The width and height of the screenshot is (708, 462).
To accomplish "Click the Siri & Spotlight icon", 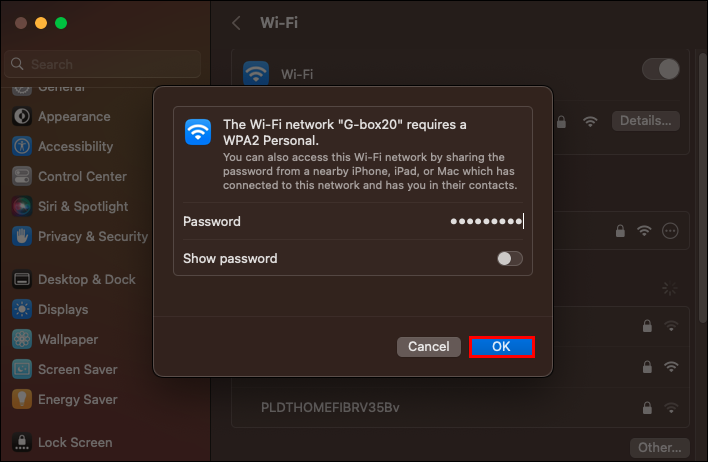I will click(x=22, y=206).
